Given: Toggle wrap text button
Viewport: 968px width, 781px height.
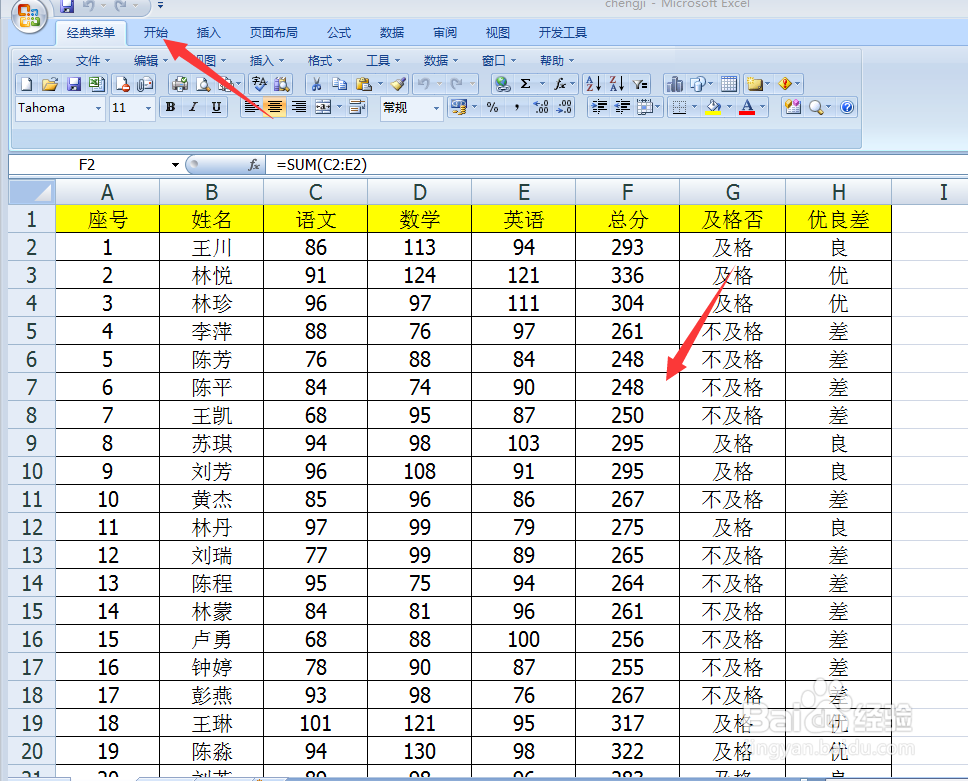Looking at the screenshot, I should (x=357, y=107).
